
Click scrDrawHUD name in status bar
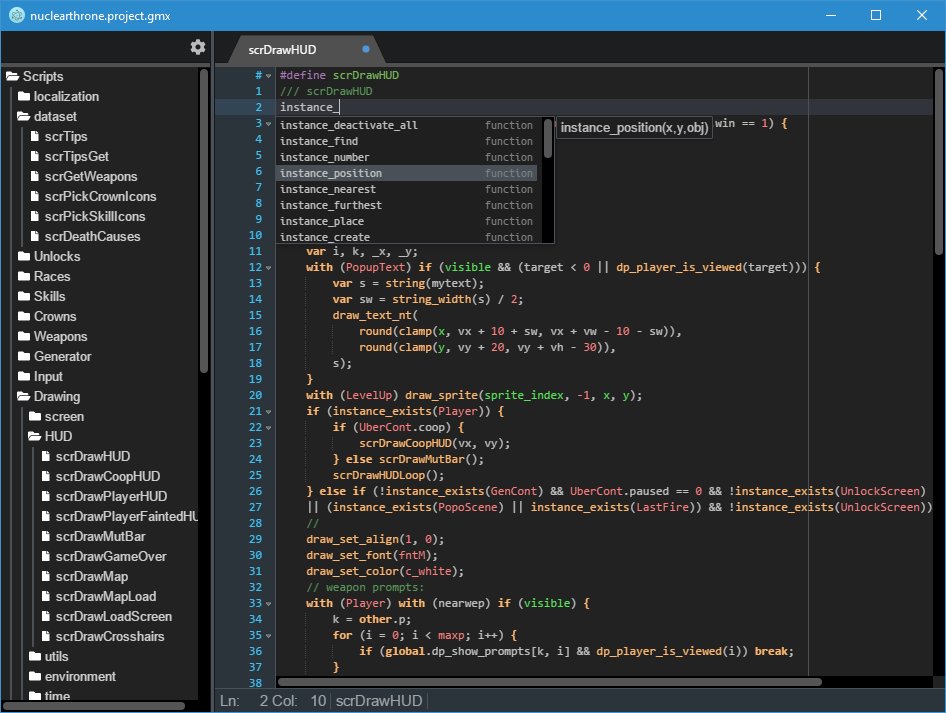tap(379, 701)
